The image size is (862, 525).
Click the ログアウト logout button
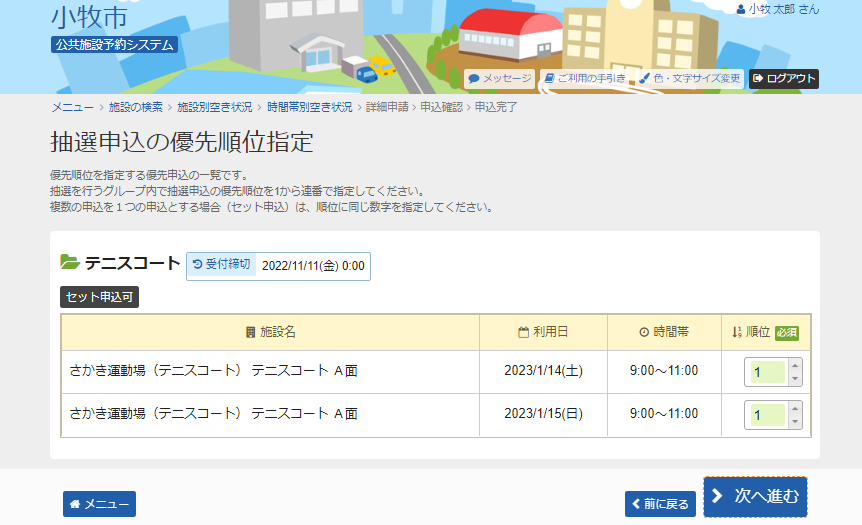[784, 78]
